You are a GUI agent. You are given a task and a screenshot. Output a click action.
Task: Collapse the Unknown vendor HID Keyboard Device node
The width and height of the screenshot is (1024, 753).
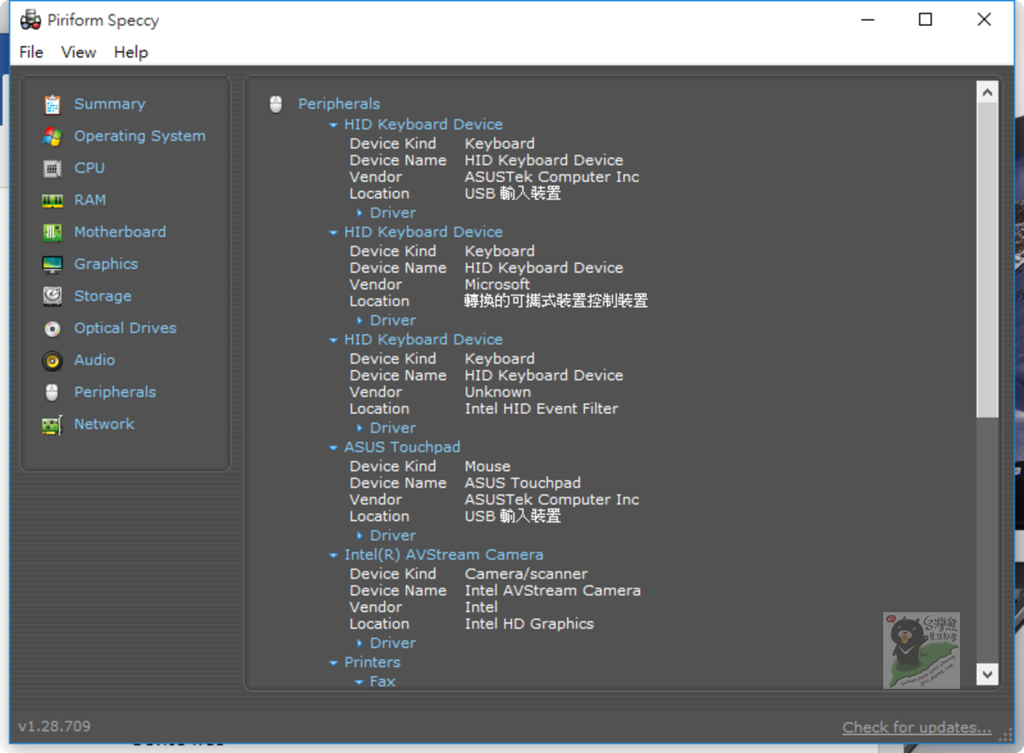pos(333,340)
